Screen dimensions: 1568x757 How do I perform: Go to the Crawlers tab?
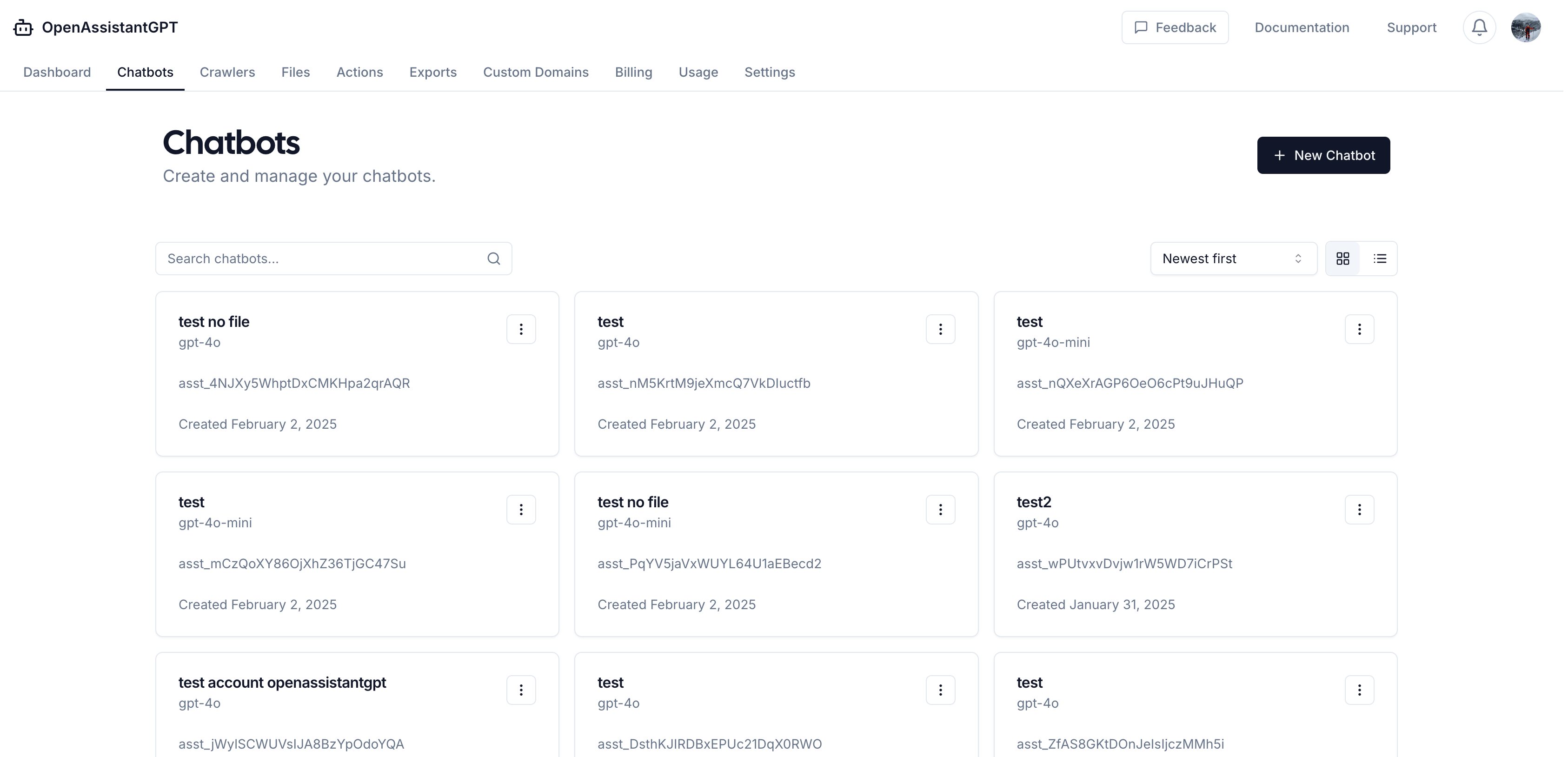coord(227,72)
